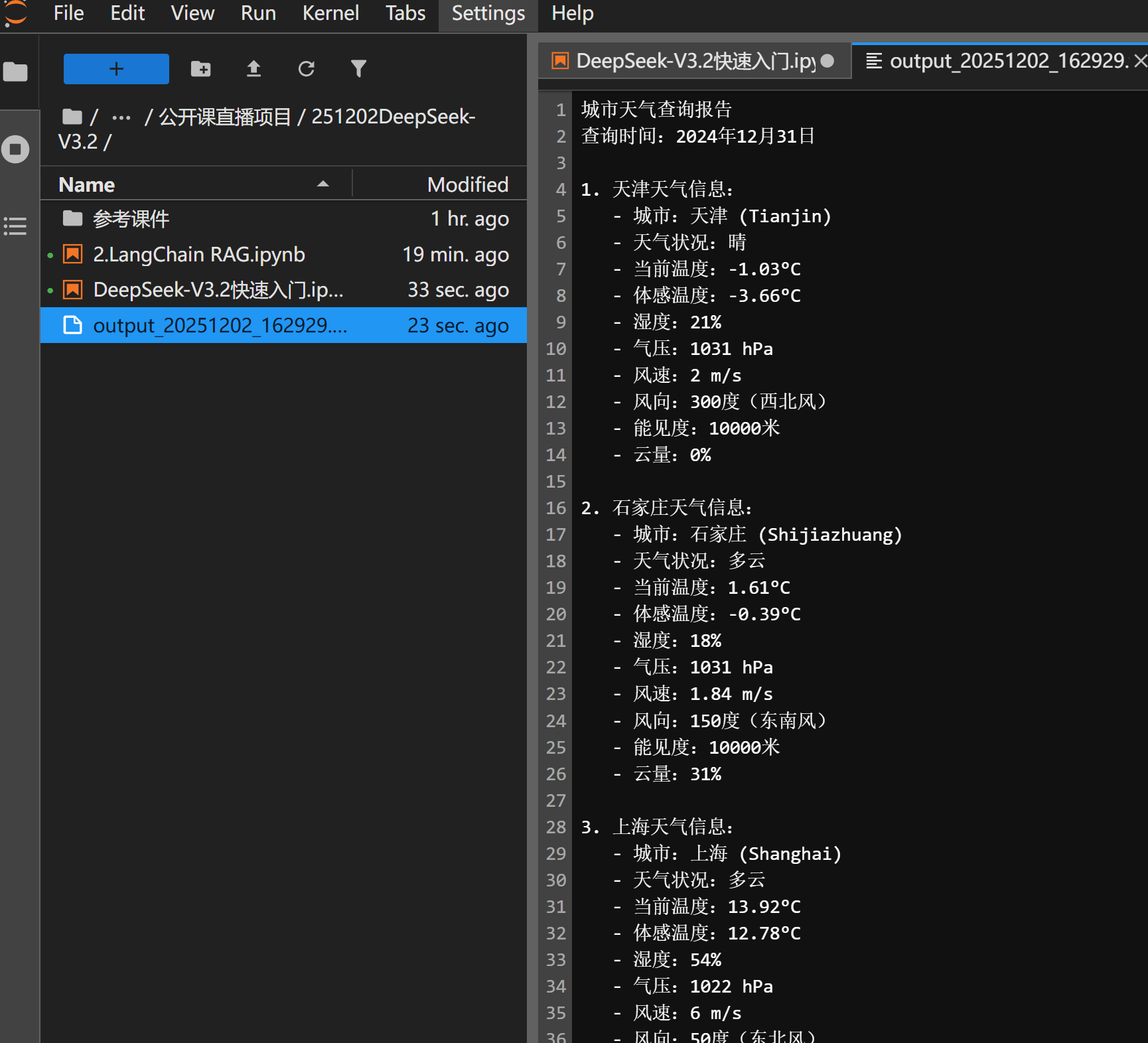Open the Settings menu

pyautogui.click(x=488, y=13)
